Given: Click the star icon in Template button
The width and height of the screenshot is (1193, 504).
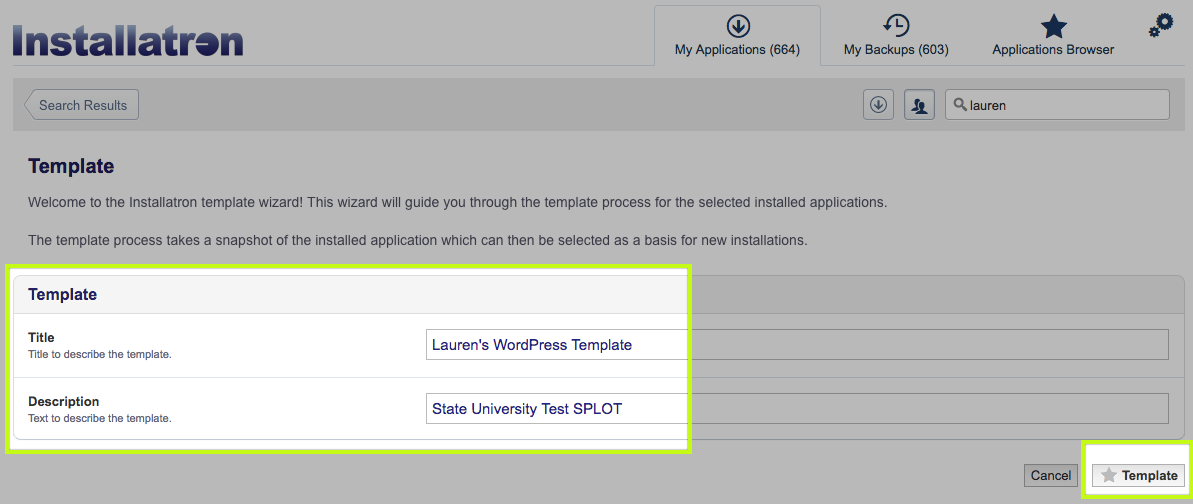Looking at the screenshot, I should click(x=1109, y=475).
